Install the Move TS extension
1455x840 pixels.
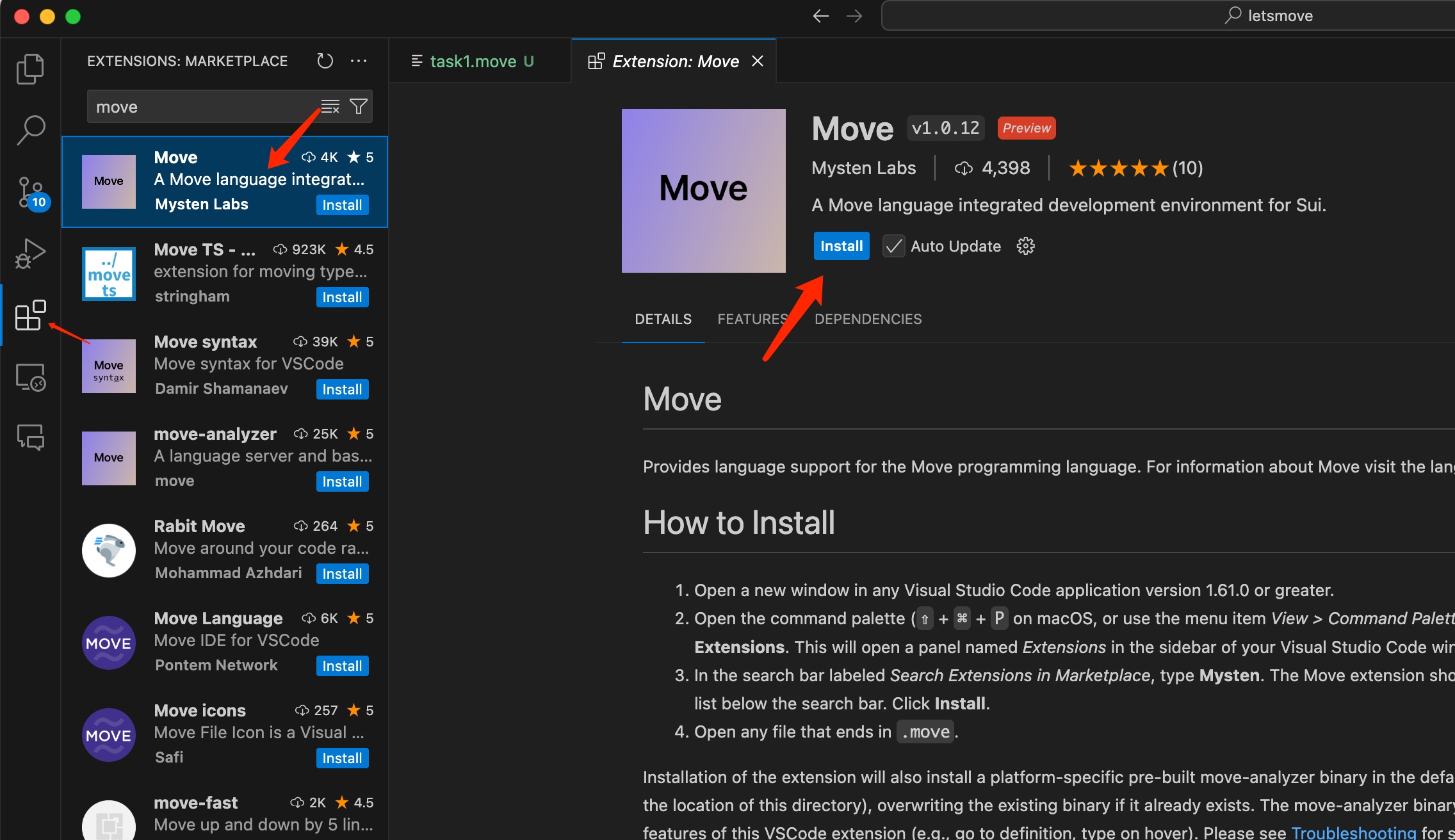click(342, 297)
